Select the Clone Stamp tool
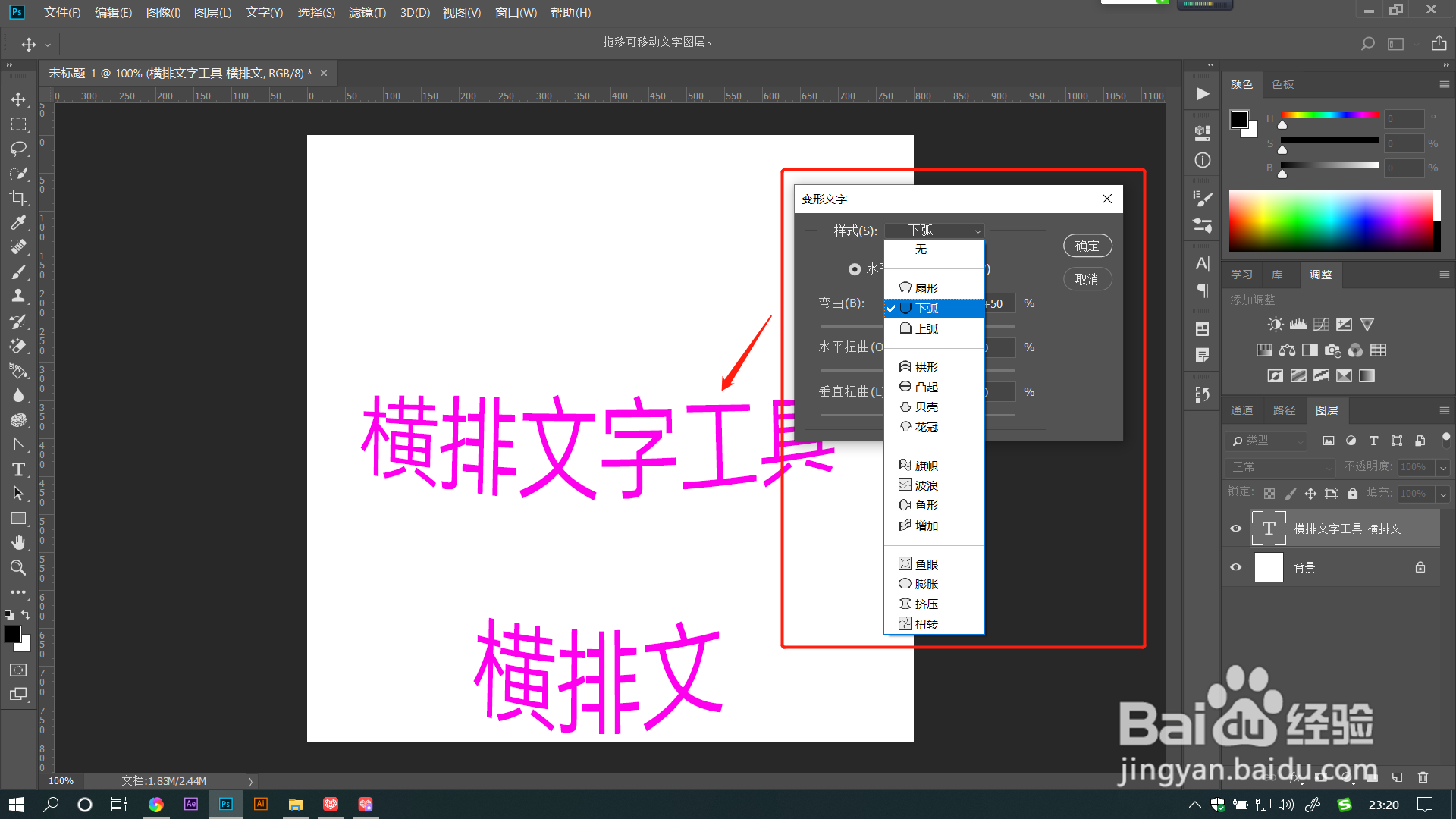This screenshot has height=819, width=1456. click(18, 297)
